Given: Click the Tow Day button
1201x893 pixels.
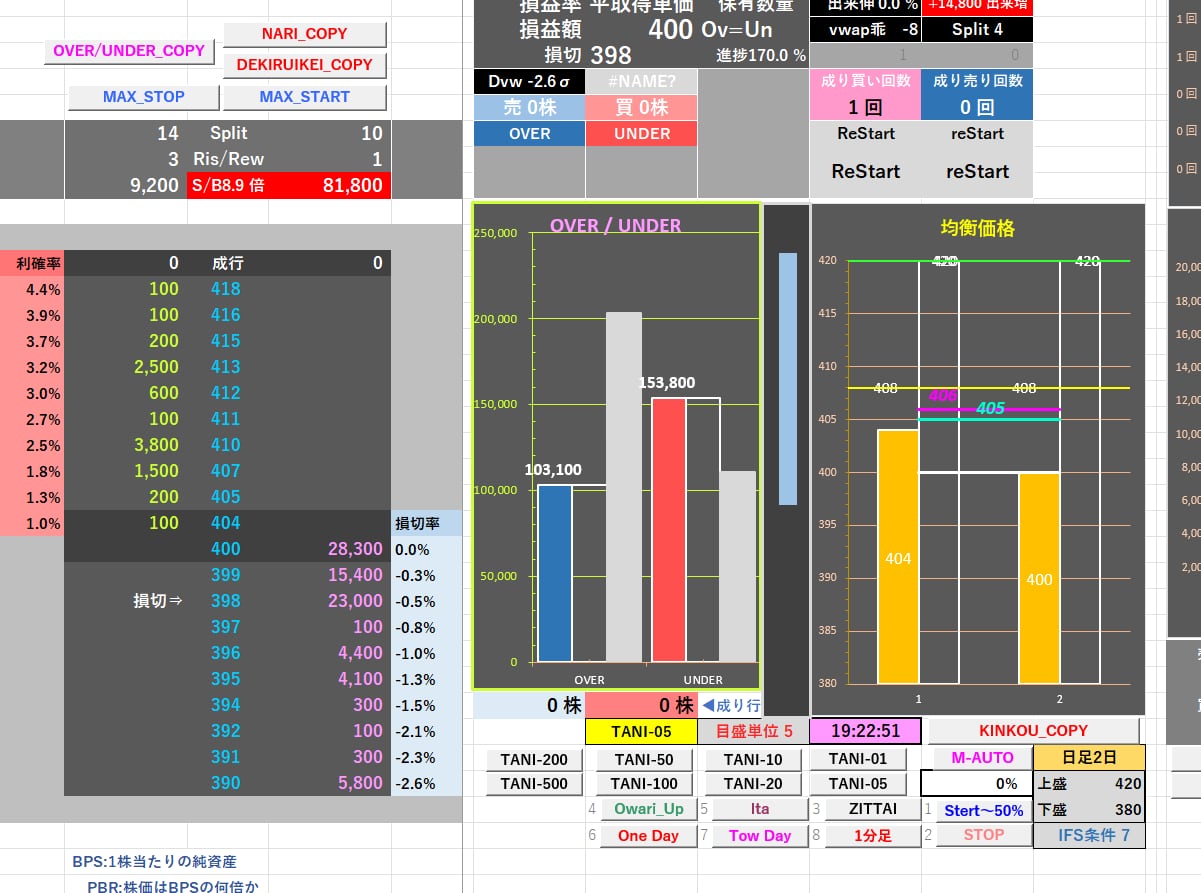Looking at the screenshot, I should pos(760,836).
